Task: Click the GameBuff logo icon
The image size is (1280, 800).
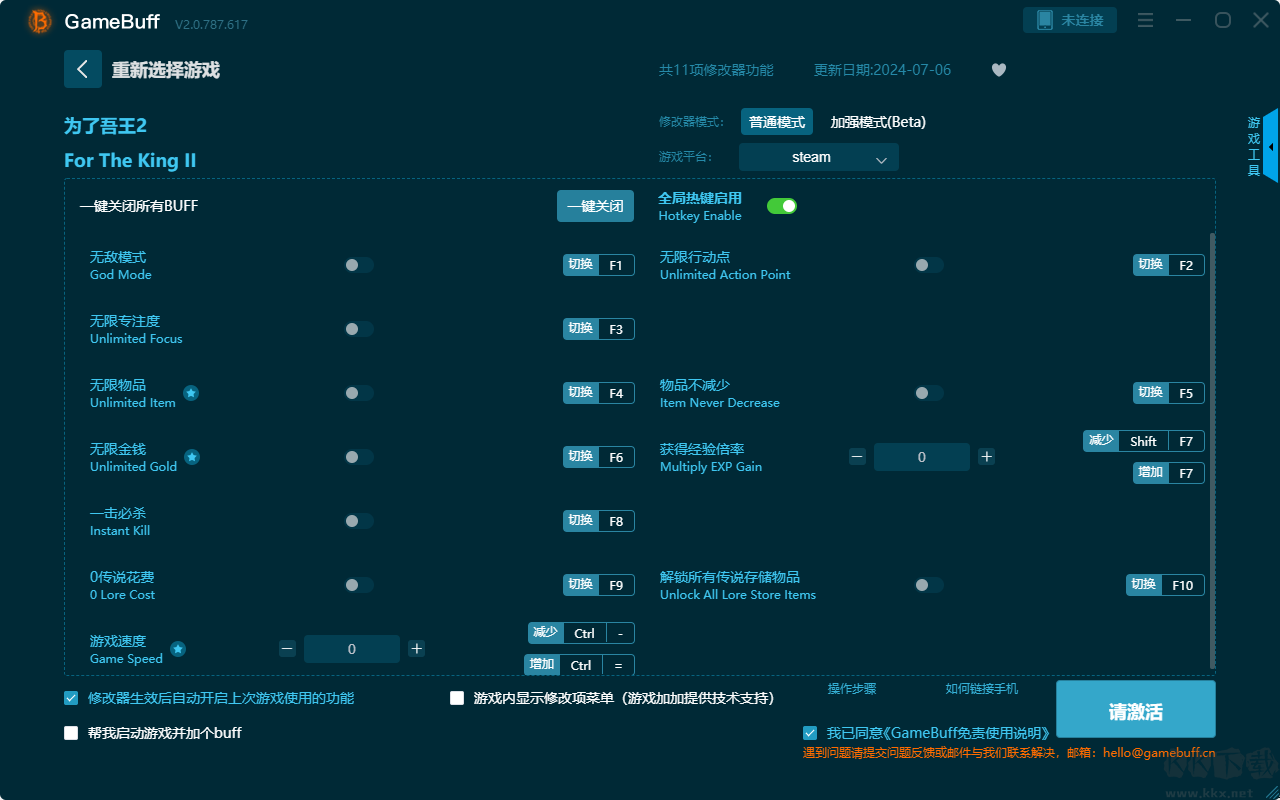Action: click(40, 21)
